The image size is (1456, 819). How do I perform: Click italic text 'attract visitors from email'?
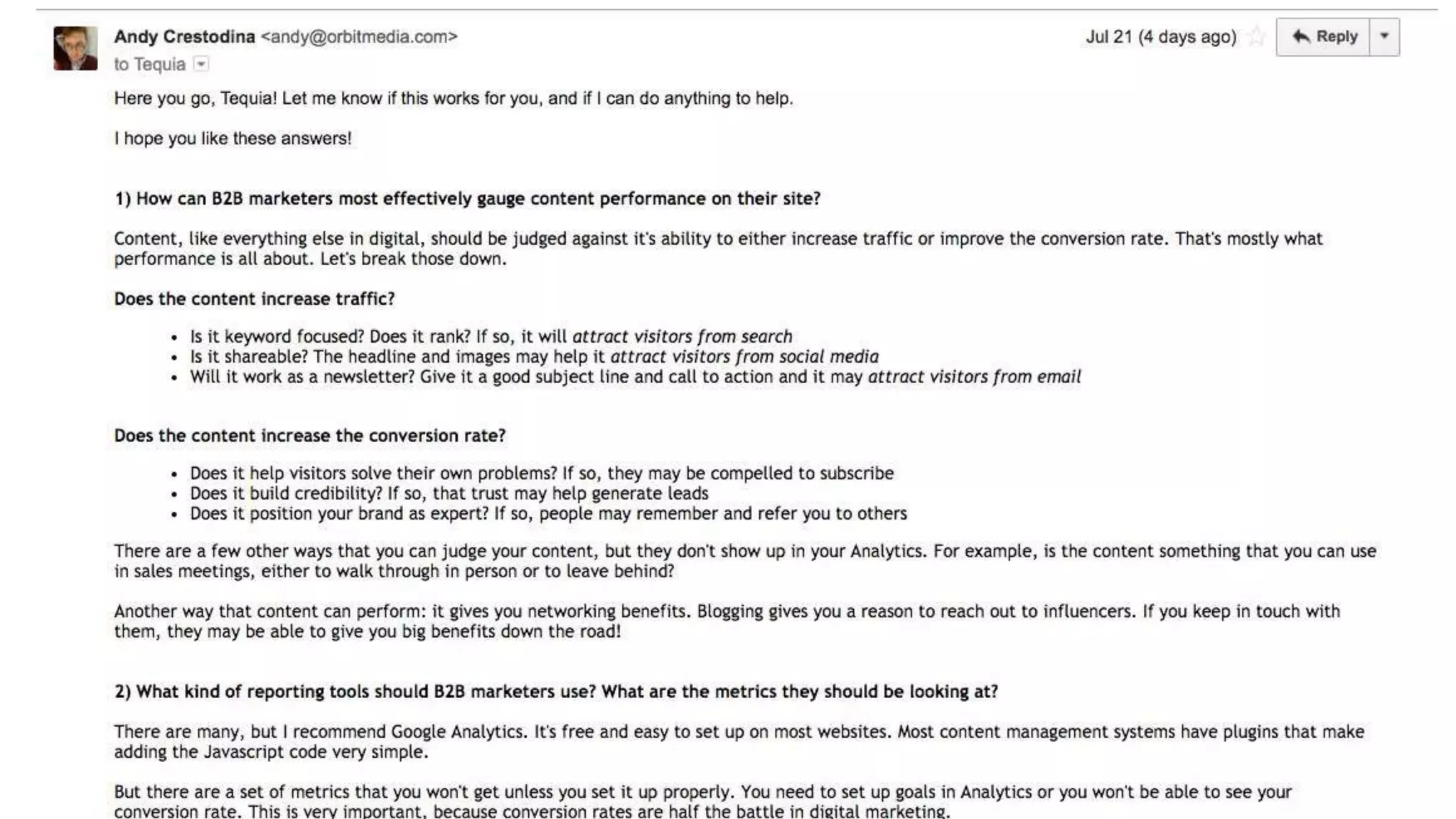975,377
